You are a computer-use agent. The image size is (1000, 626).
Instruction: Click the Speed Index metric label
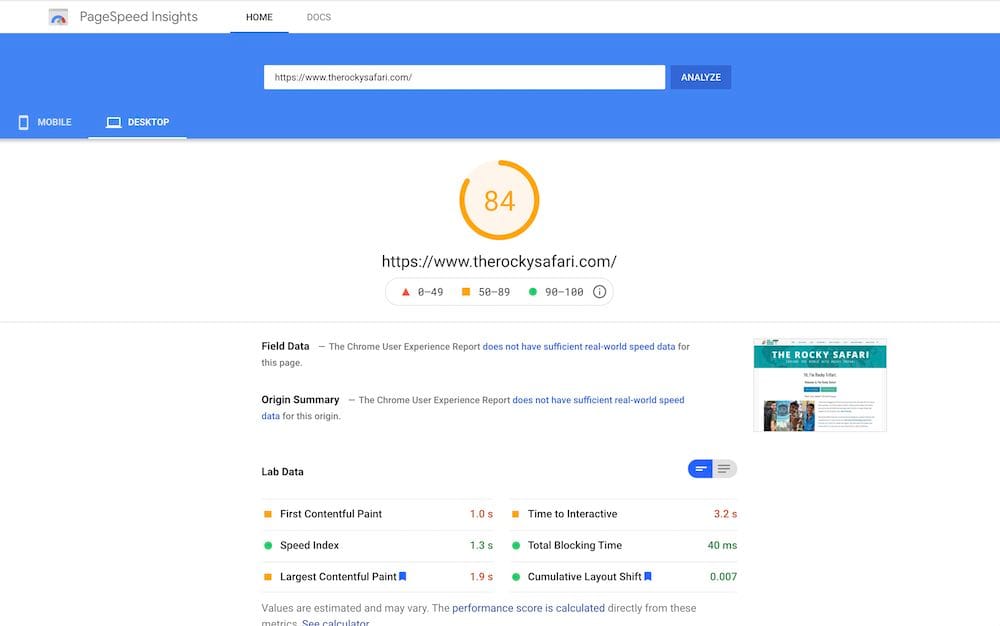point(309,545)
